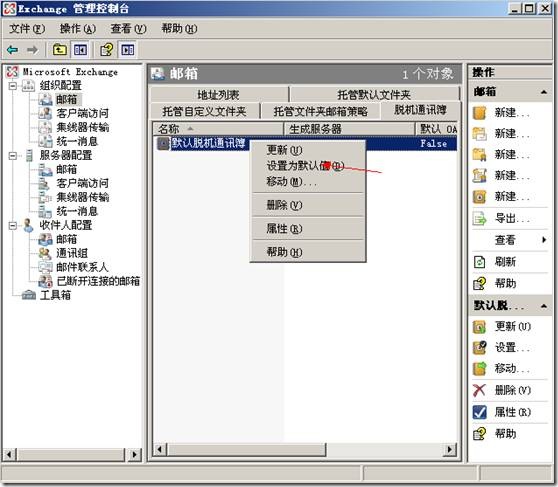Screen dimensions: 558x487
Task: Select 邮箱 under 组织配置
Action: pyautogui.click(x=67, y=99)
